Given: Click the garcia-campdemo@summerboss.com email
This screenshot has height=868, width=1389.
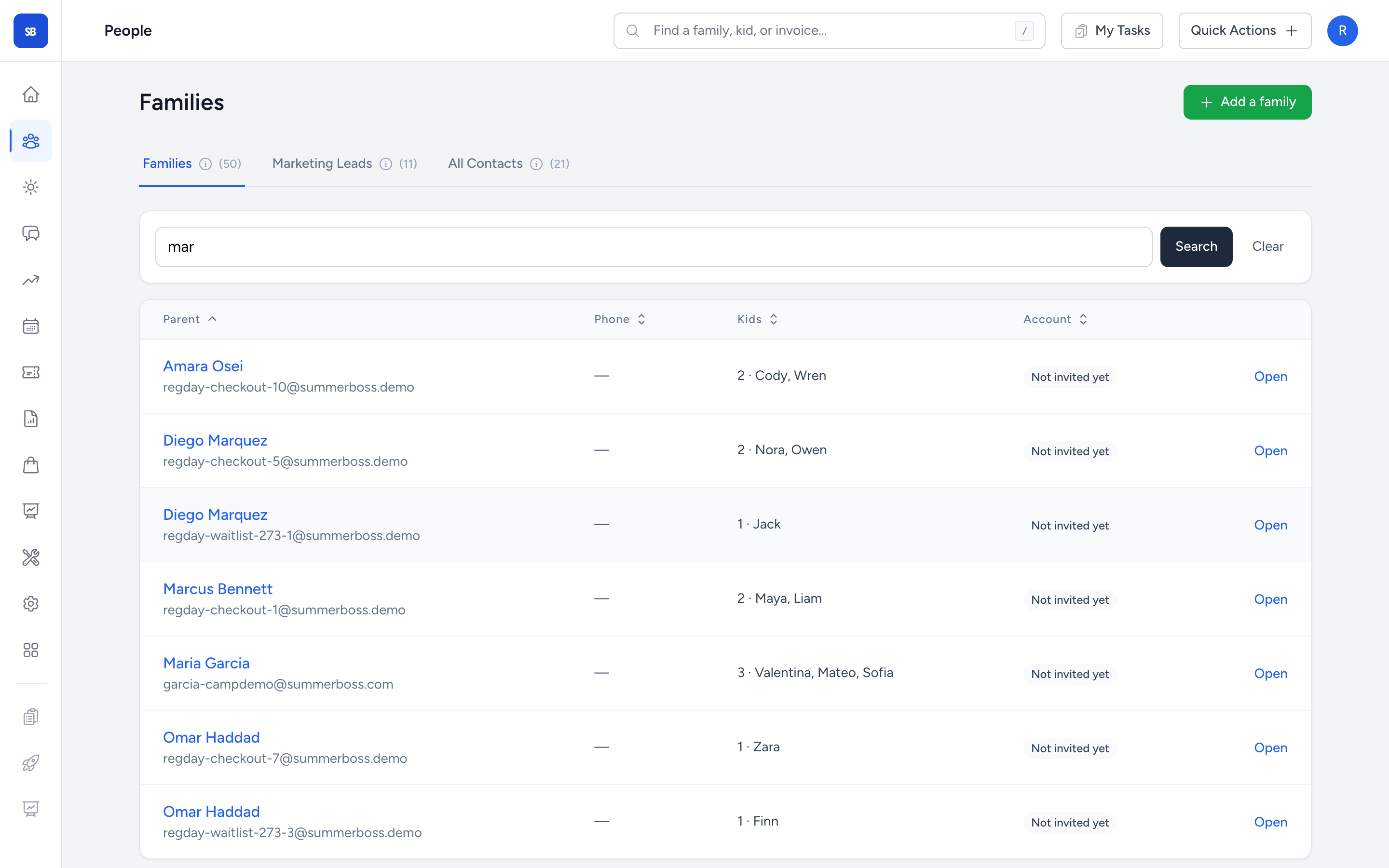Looking at the screenshot, I should [278, 684].
